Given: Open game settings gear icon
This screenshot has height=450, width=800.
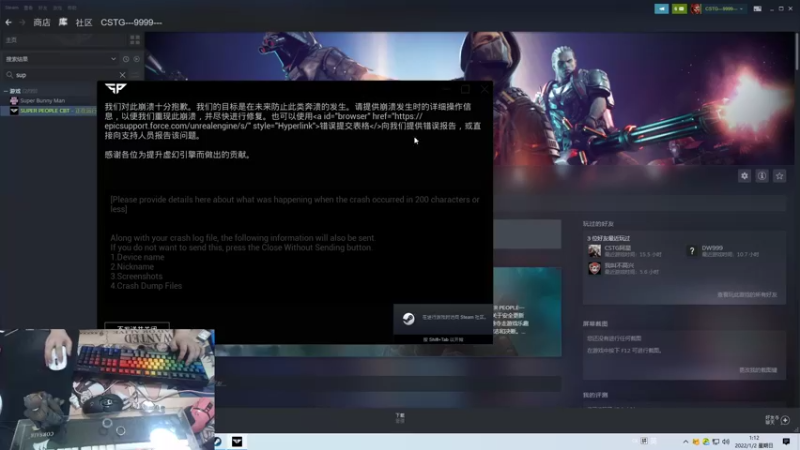Looking at the screenshot, I should pyautogui.click(x=744, y=176).
